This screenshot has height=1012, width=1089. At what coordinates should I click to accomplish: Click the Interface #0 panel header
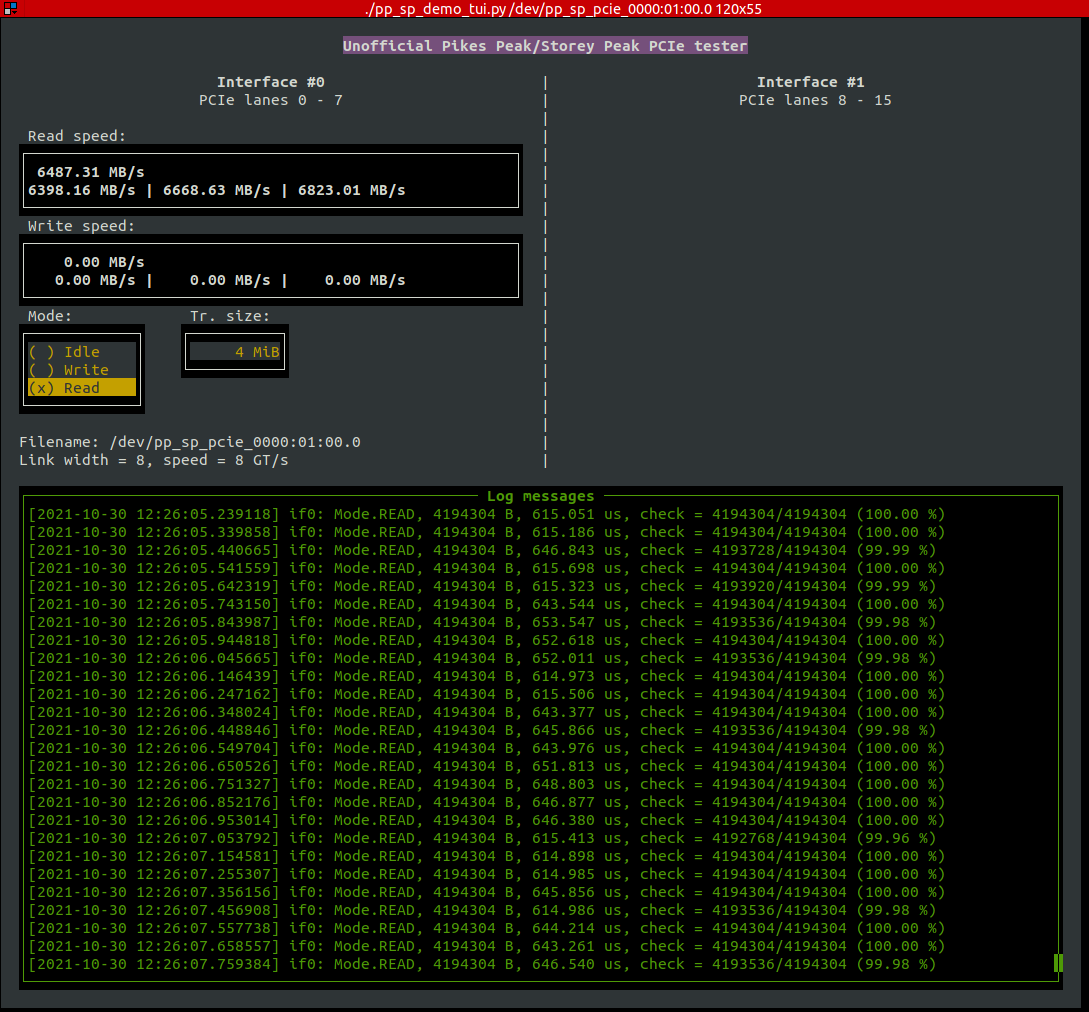(270, 81)
